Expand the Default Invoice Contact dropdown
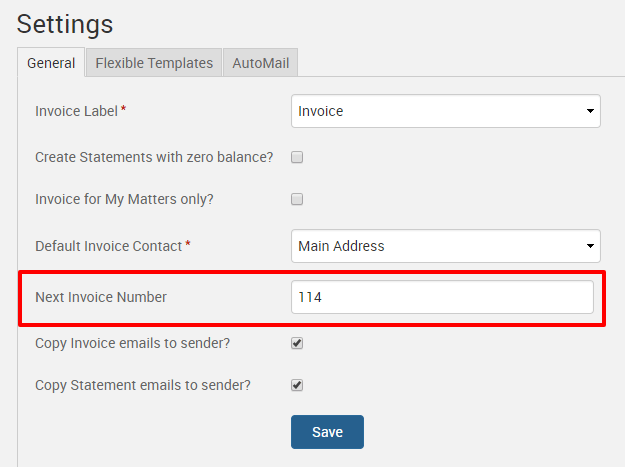 tap(445, 245)
